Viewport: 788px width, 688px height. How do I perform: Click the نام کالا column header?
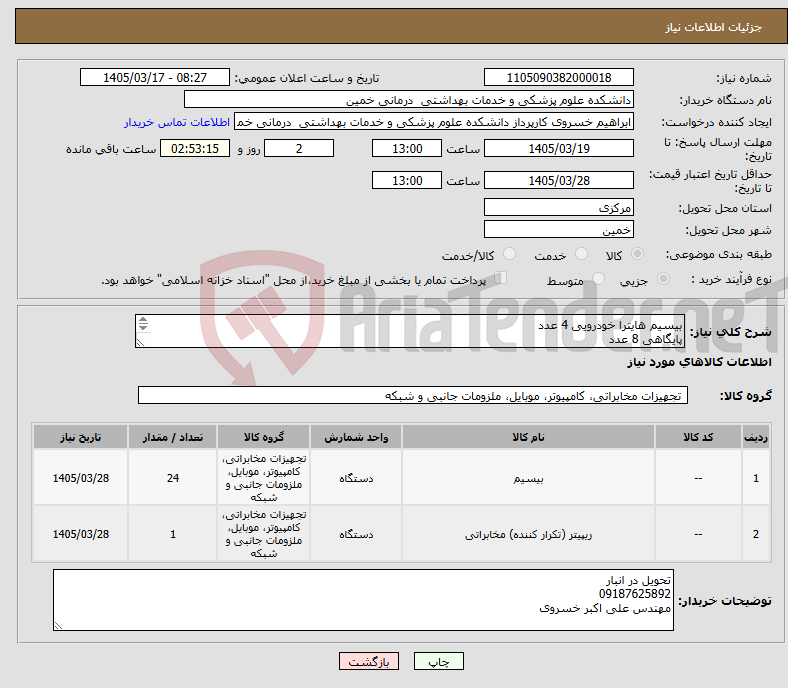[x=528, y=437]
